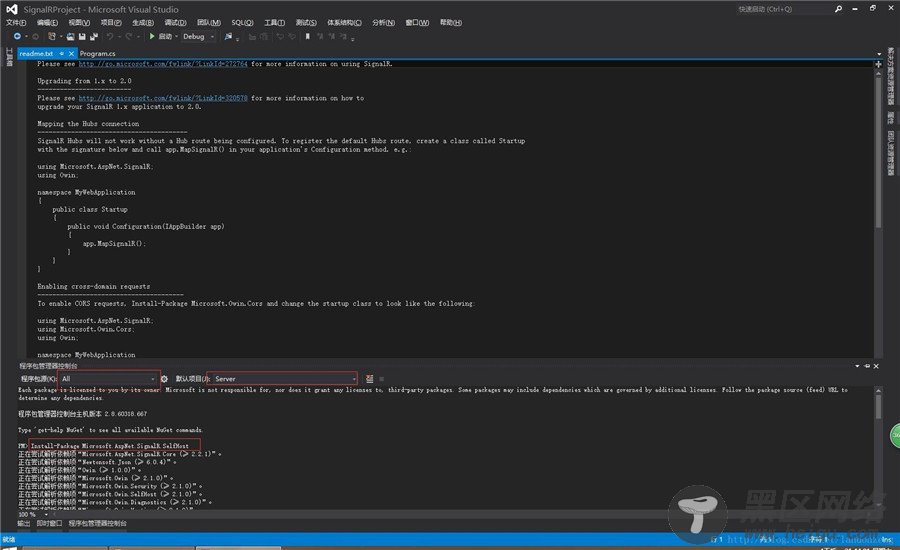Open the 体系结构(C) menu
The image size is (900, 550).
[x=344, y=22]
